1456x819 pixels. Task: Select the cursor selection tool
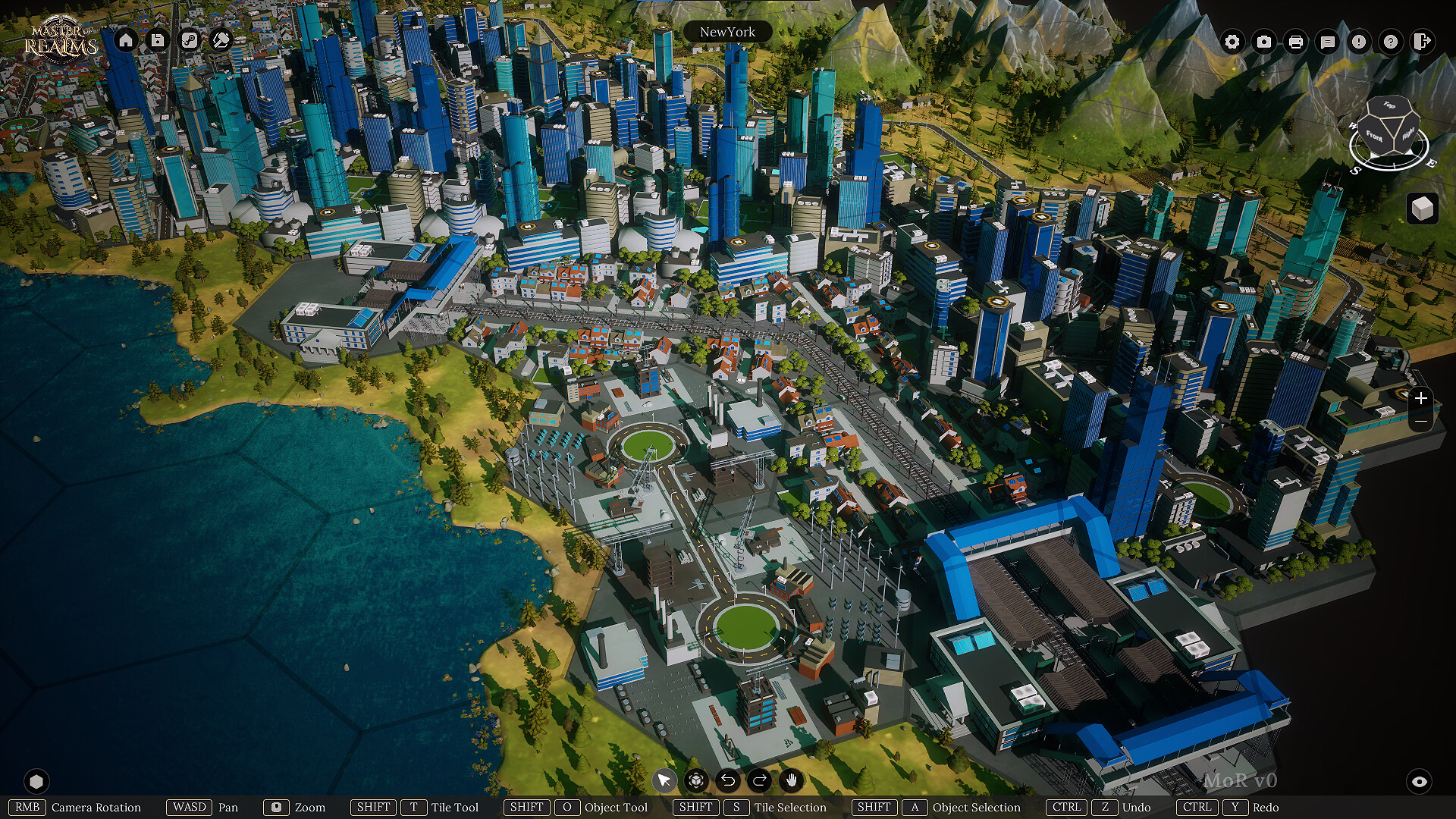[x=664, y=780]
